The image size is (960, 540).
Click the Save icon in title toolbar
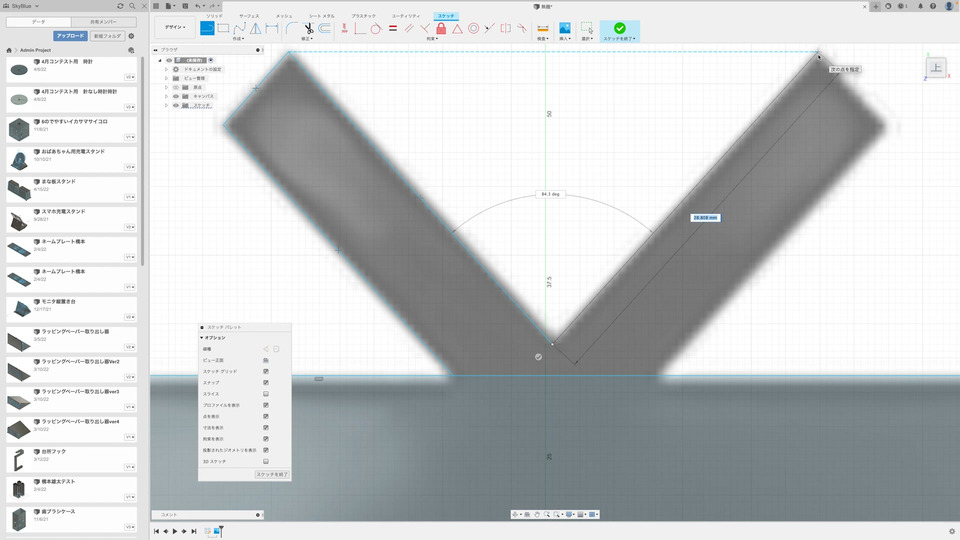click(x=185, y=6)
